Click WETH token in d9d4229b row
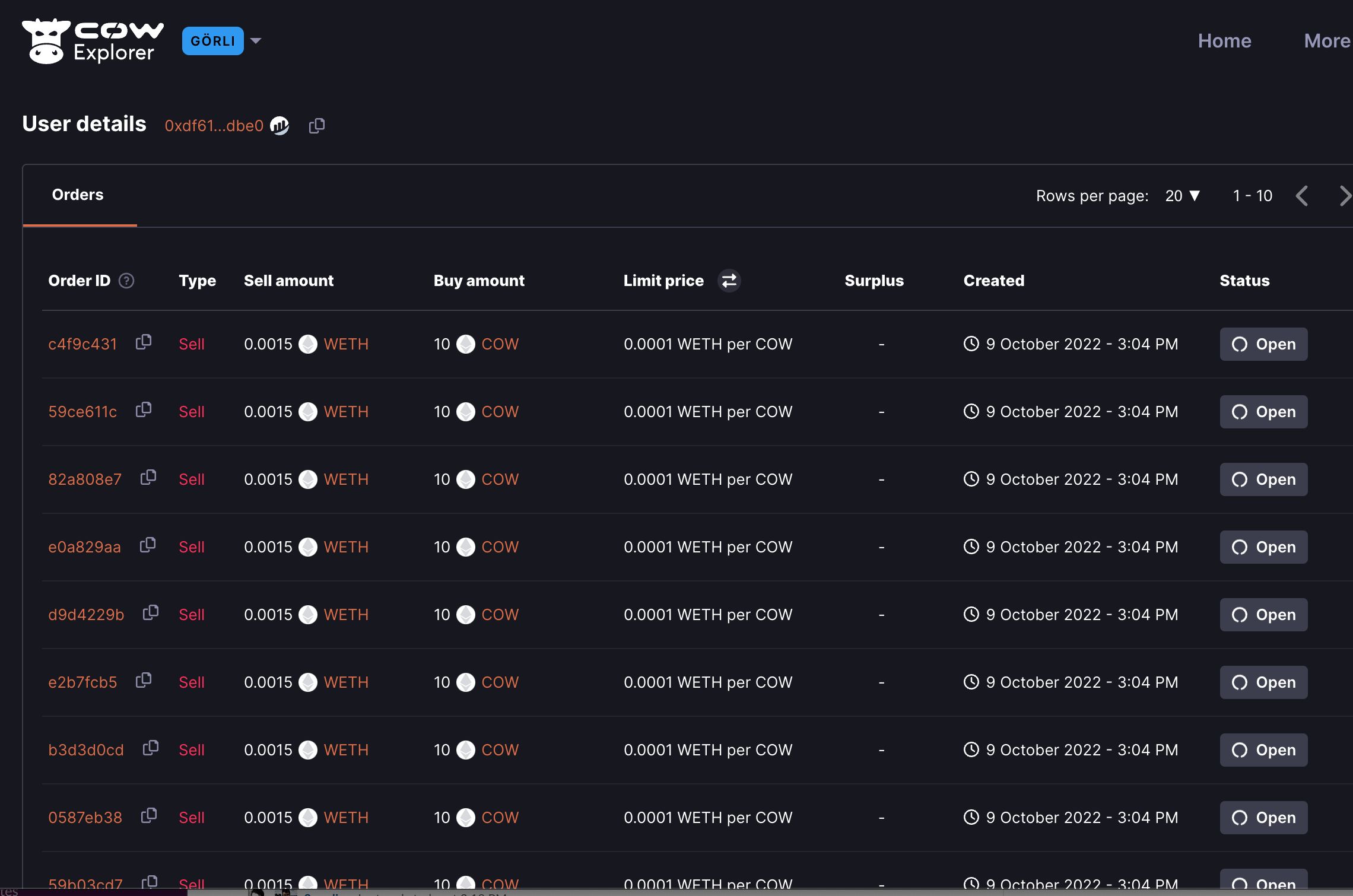Viewport: 1353px width, 896px height. [346, 615]
